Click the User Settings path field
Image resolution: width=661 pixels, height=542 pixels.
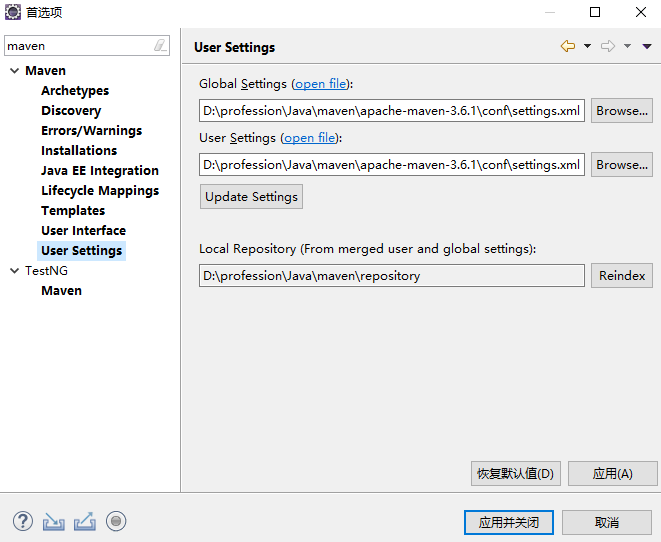pyautogui.click(x=392, y=165)
